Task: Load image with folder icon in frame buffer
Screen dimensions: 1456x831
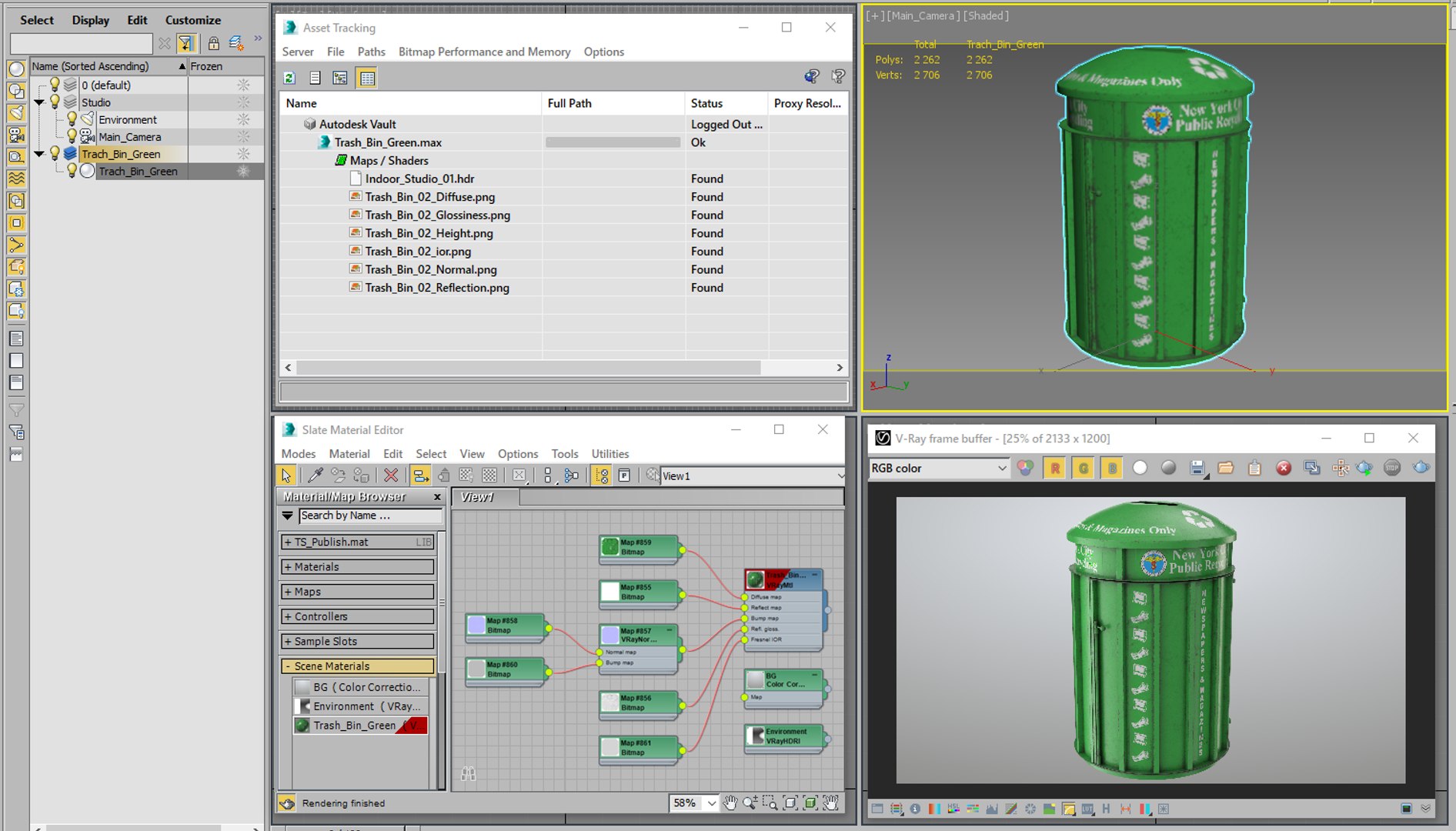Action: [x=1226, y=467]
